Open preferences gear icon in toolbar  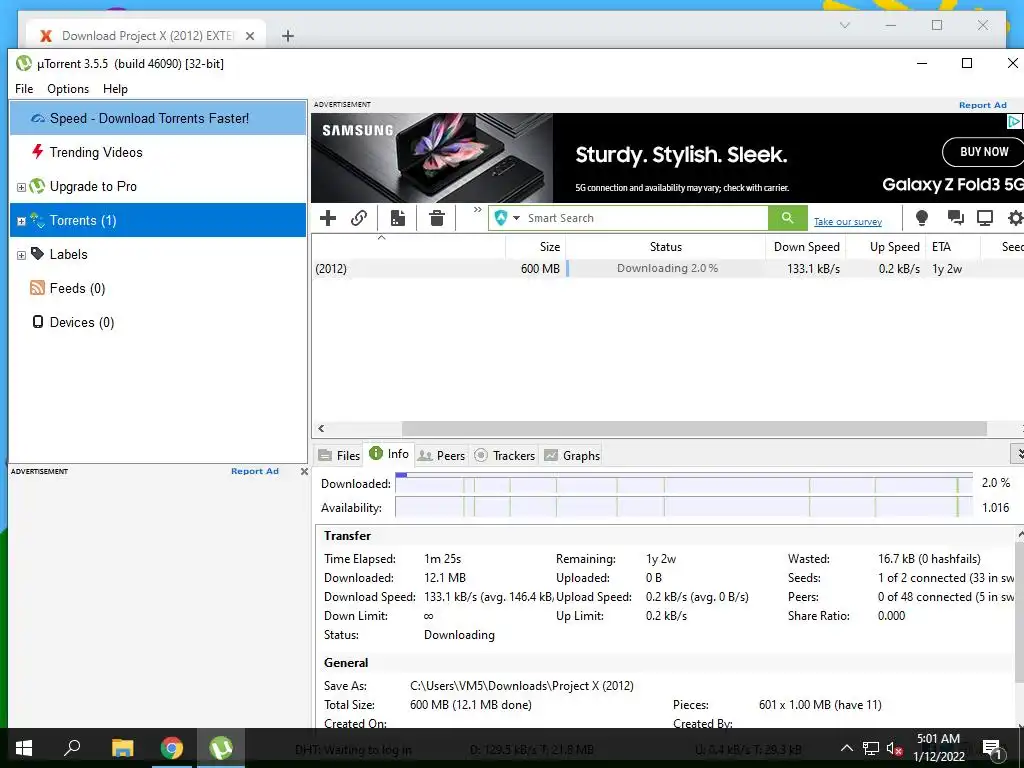(x=1016, y=218)
